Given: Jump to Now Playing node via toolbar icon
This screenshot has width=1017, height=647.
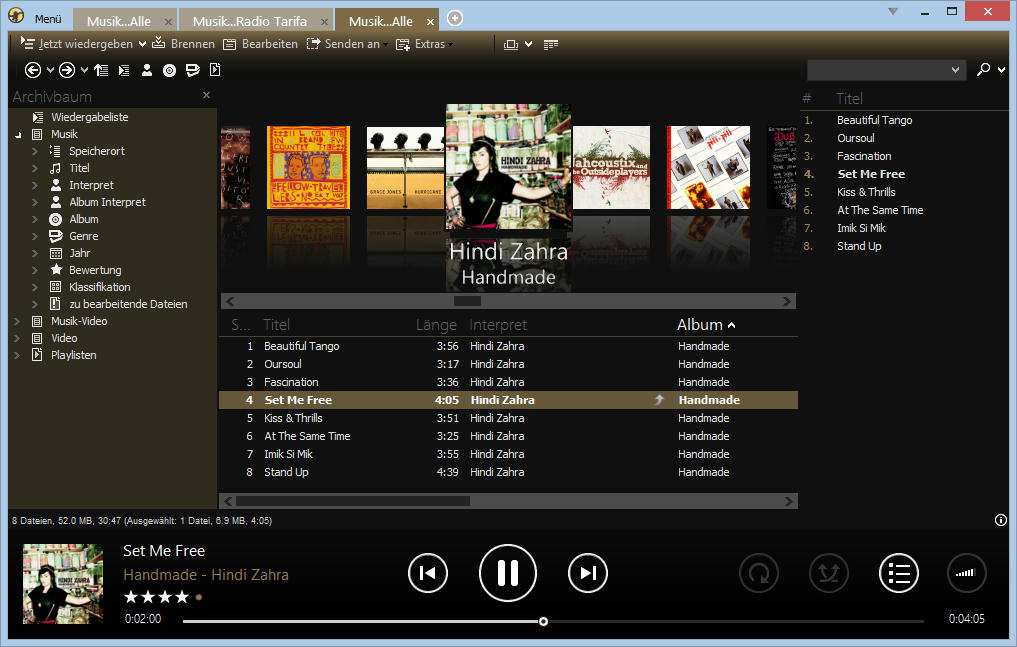Looking at the screenshot, I should 124,70.
